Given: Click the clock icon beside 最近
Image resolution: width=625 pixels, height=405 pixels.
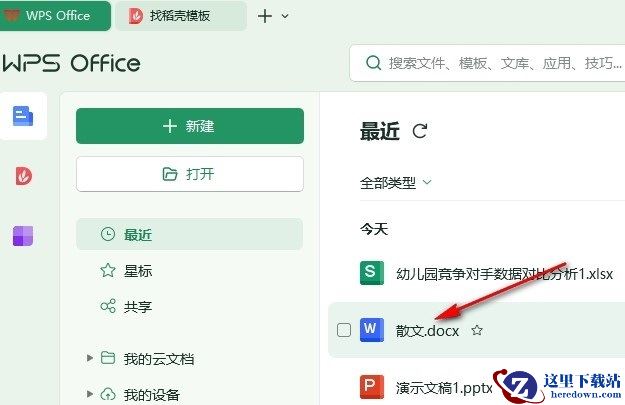Looking at the screenshot, I should coord(108,234).
